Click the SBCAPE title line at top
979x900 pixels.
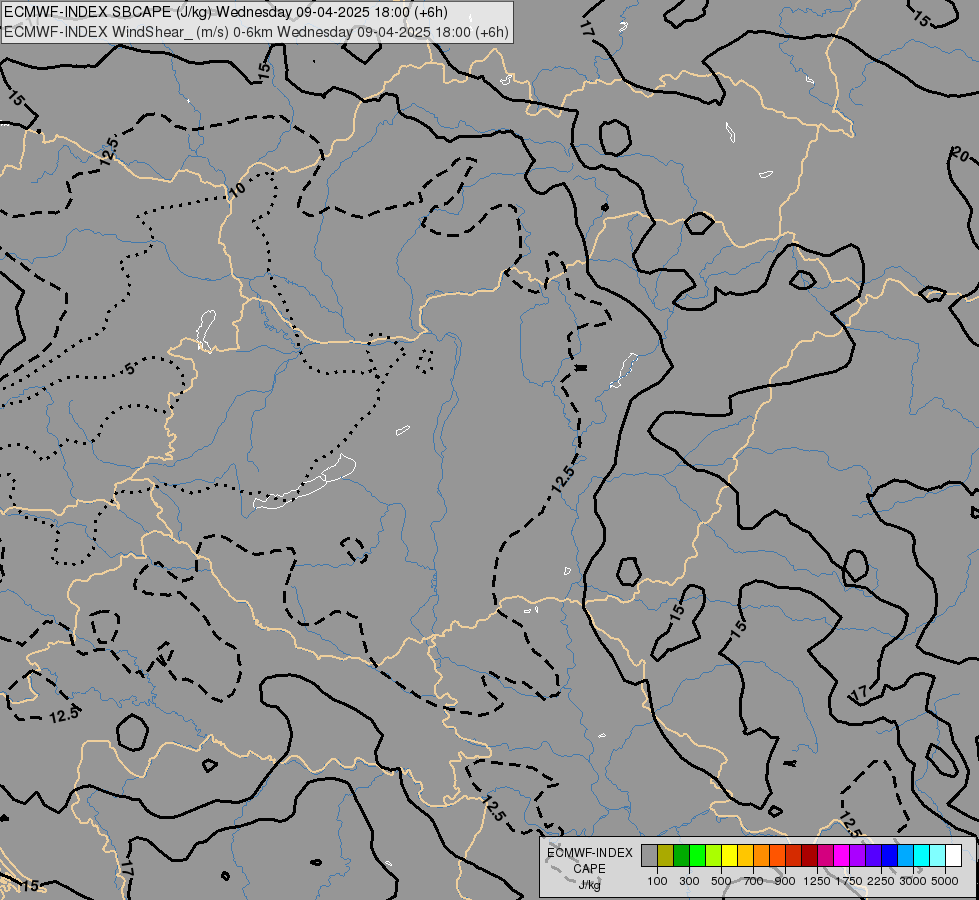click(x=226, y=12)
